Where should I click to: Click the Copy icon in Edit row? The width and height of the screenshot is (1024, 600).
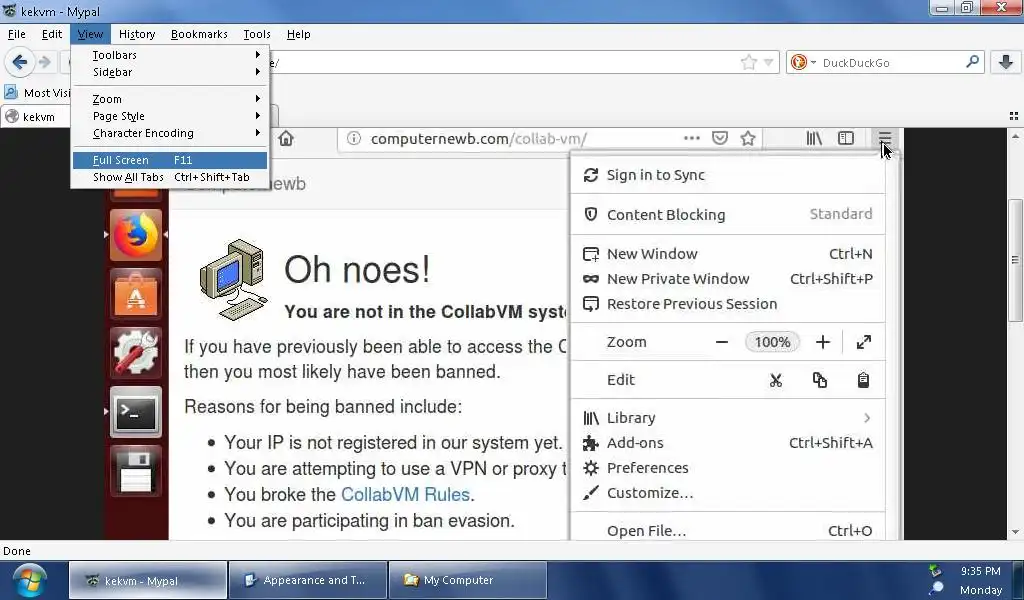(820, 380)
